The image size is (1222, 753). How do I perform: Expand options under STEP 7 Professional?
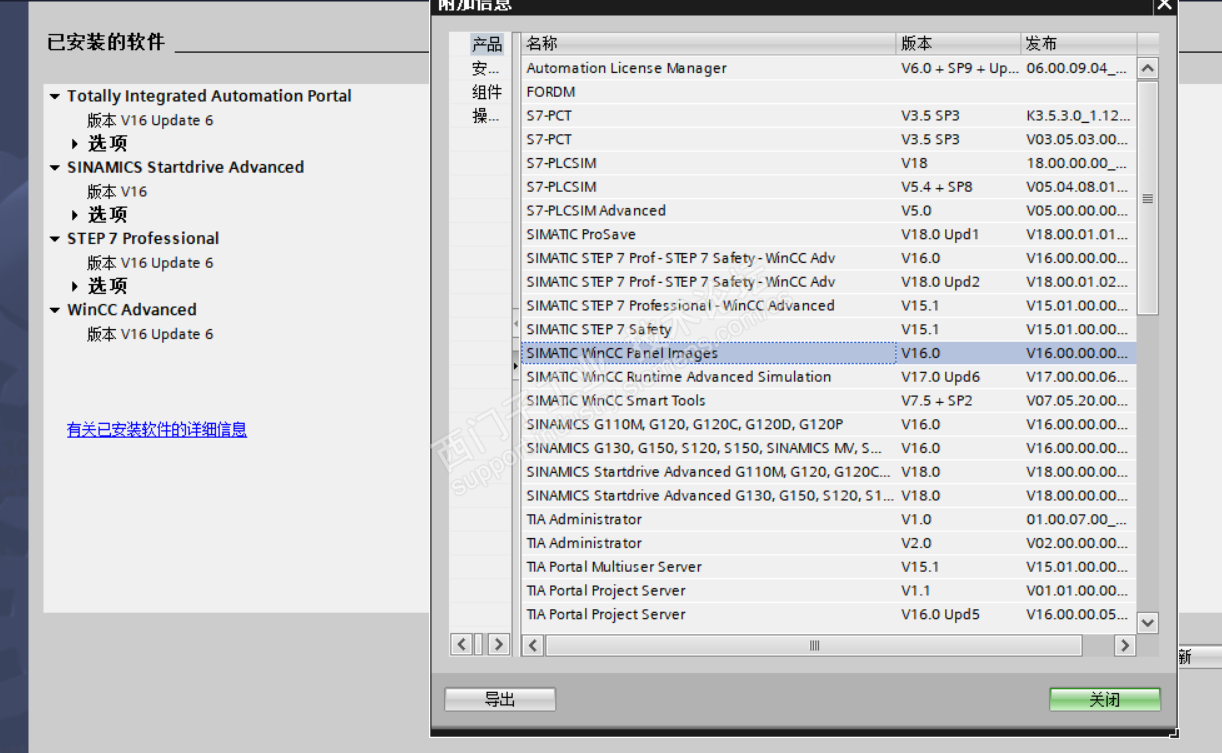pyautogui.click(x=75, y=286)
